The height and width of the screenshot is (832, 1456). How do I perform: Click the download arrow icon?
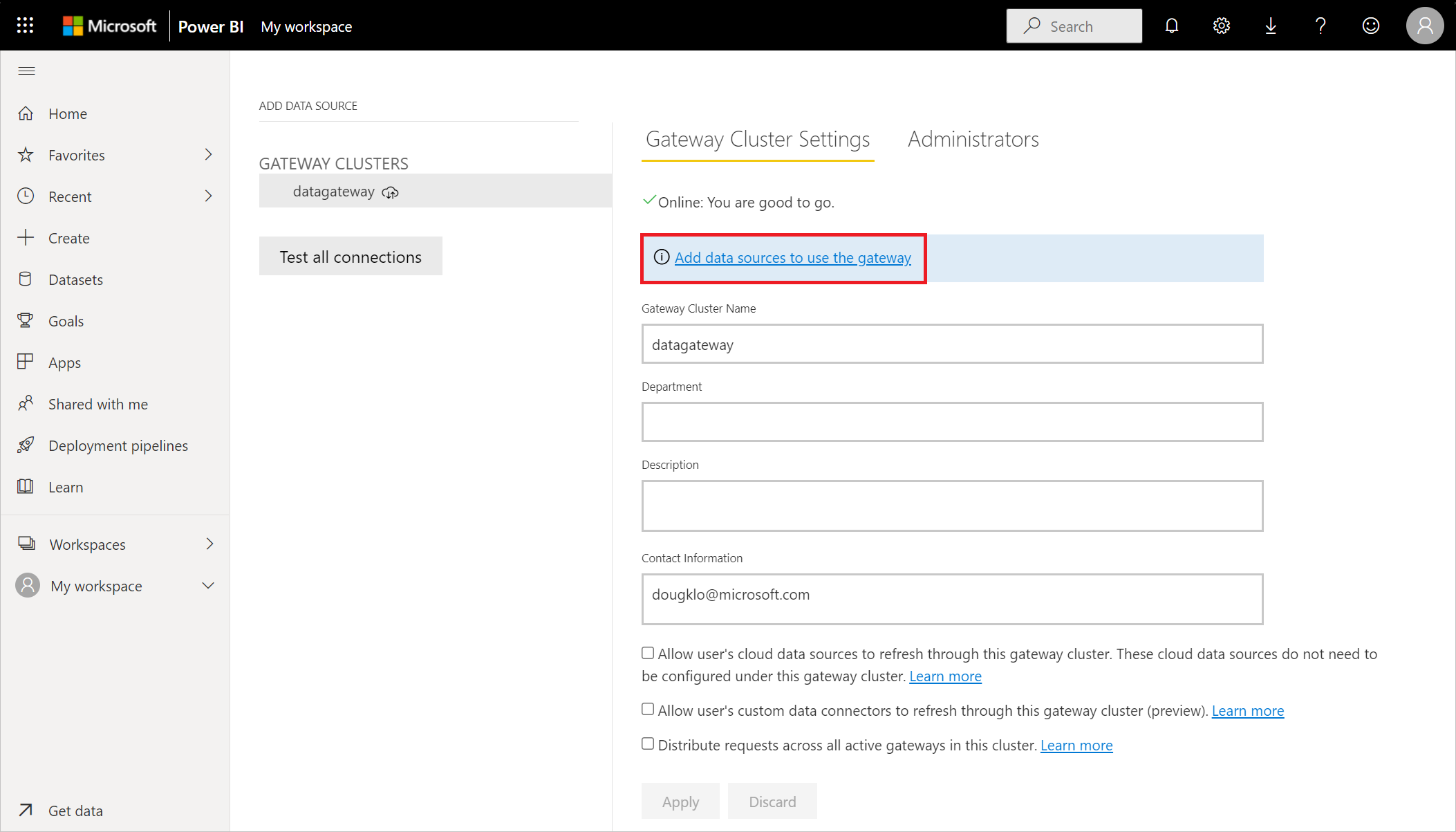1271,26
